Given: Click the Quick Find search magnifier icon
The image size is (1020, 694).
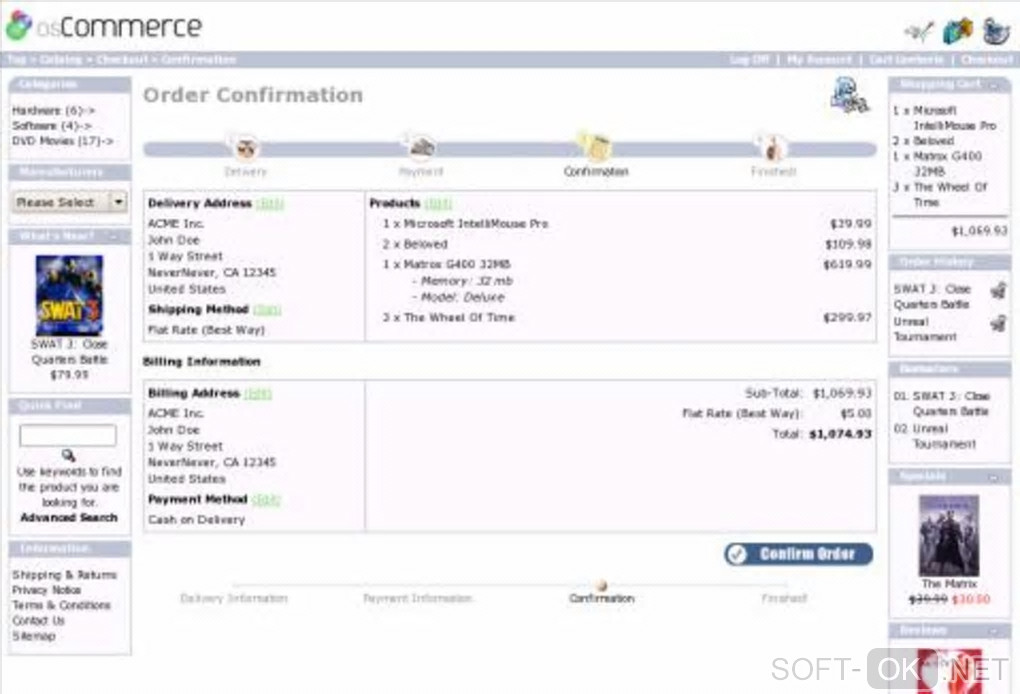Looking at the screenshot, I should click(68, 455).
